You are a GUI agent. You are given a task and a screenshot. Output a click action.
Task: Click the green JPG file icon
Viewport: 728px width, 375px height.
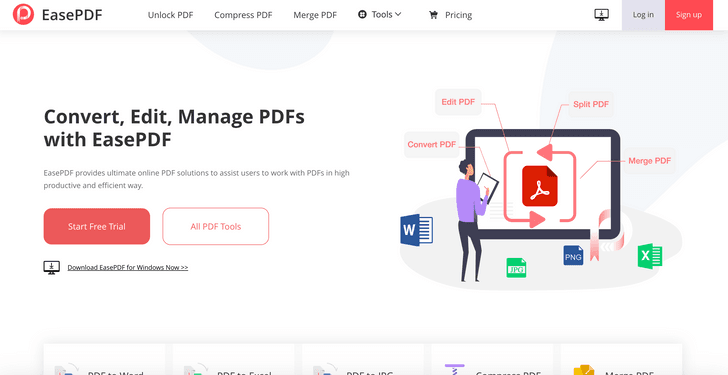[516, 268]
